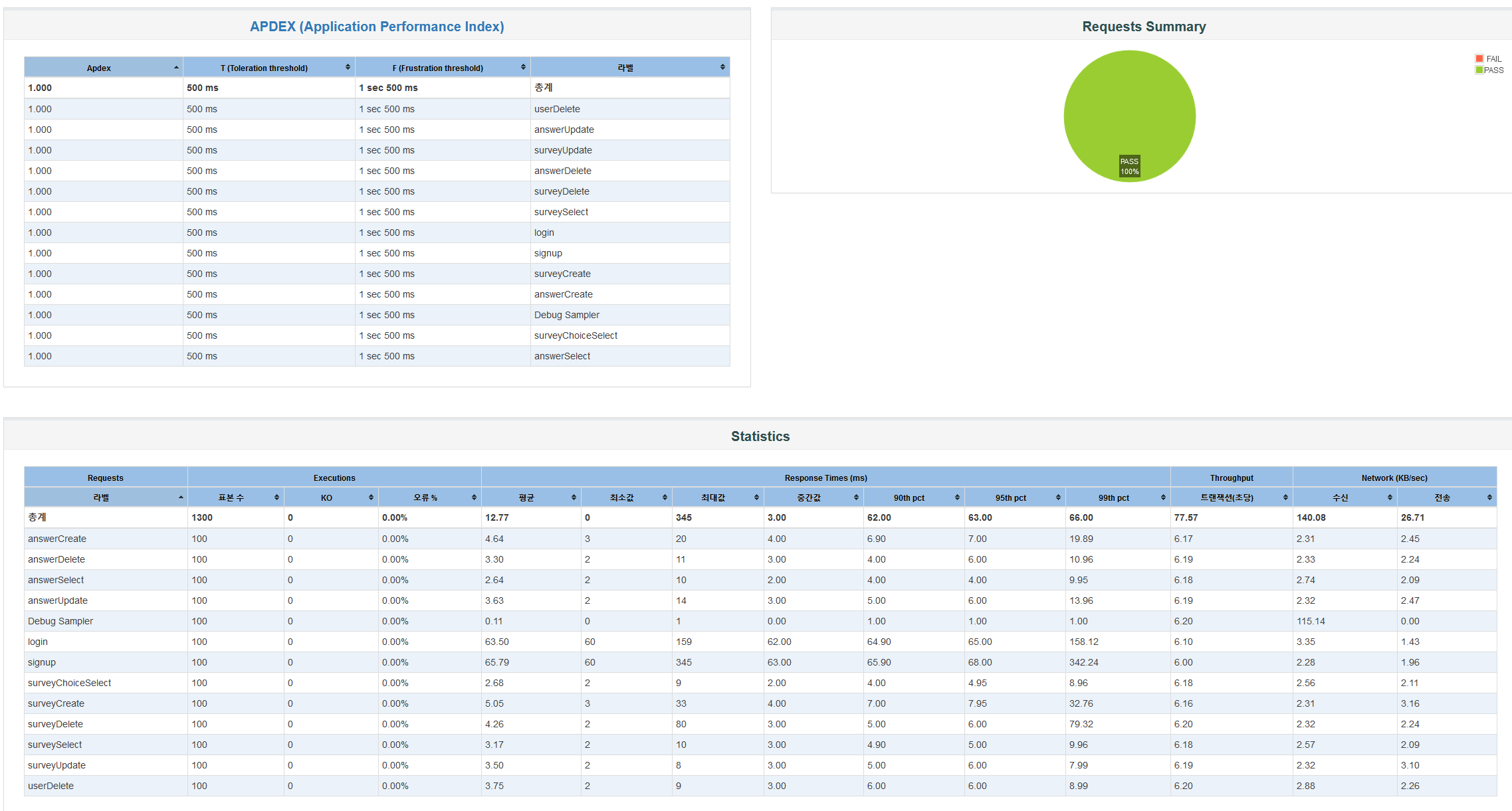This screenshot has height=811, width=1512.
Task: Click sort icon on 90th pct column
Action: pos(957,497)
